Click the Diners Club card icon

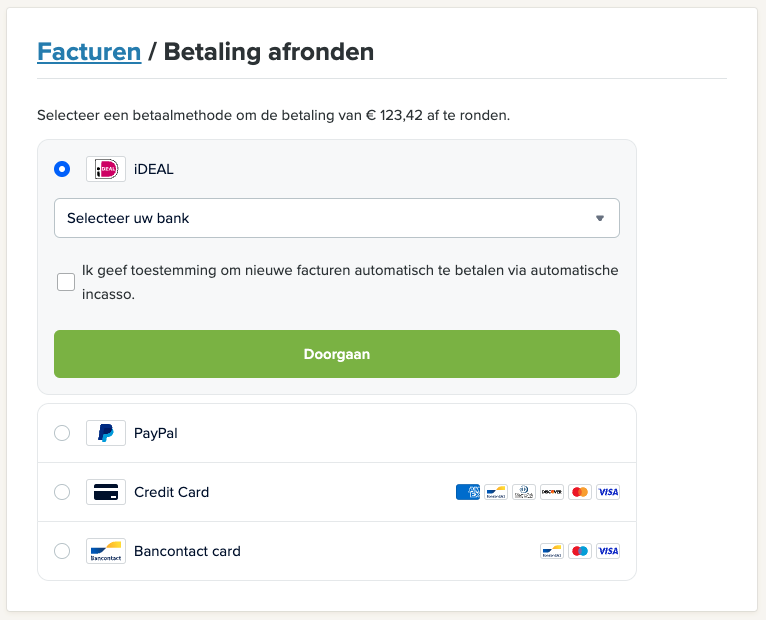click(x=523, y=492)
